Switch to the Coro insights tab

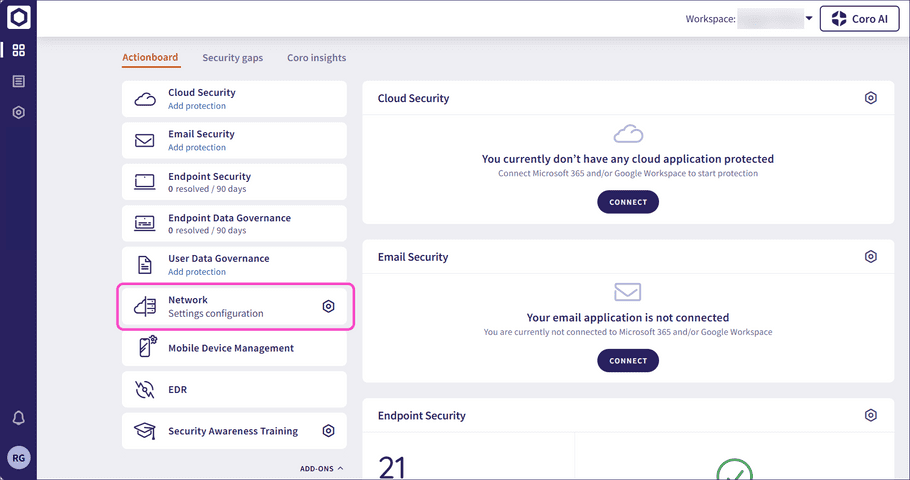316,57
